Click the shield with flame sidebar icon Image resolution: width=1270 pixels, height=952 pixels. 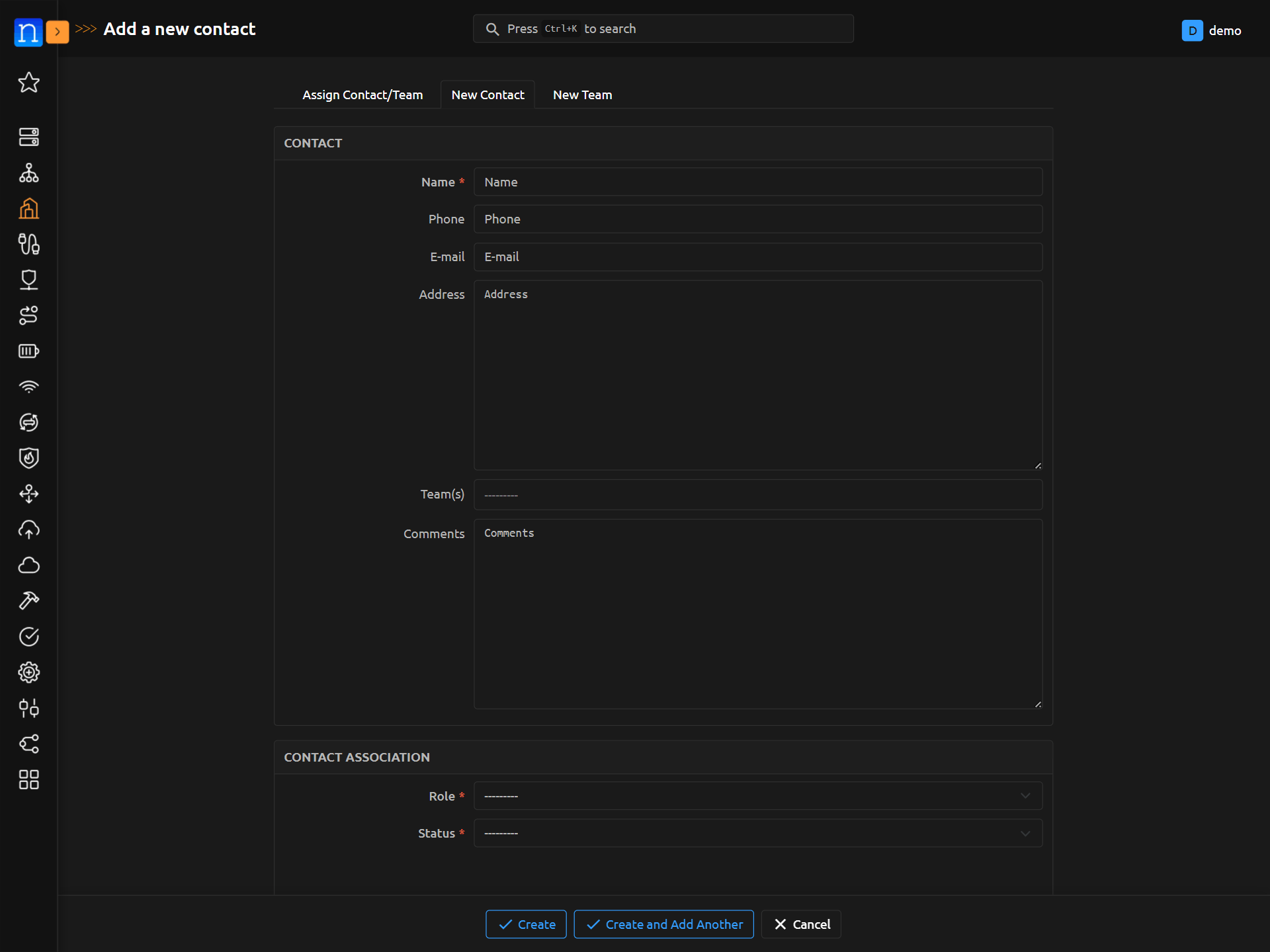pyautogui.click(x=28, y=458)
